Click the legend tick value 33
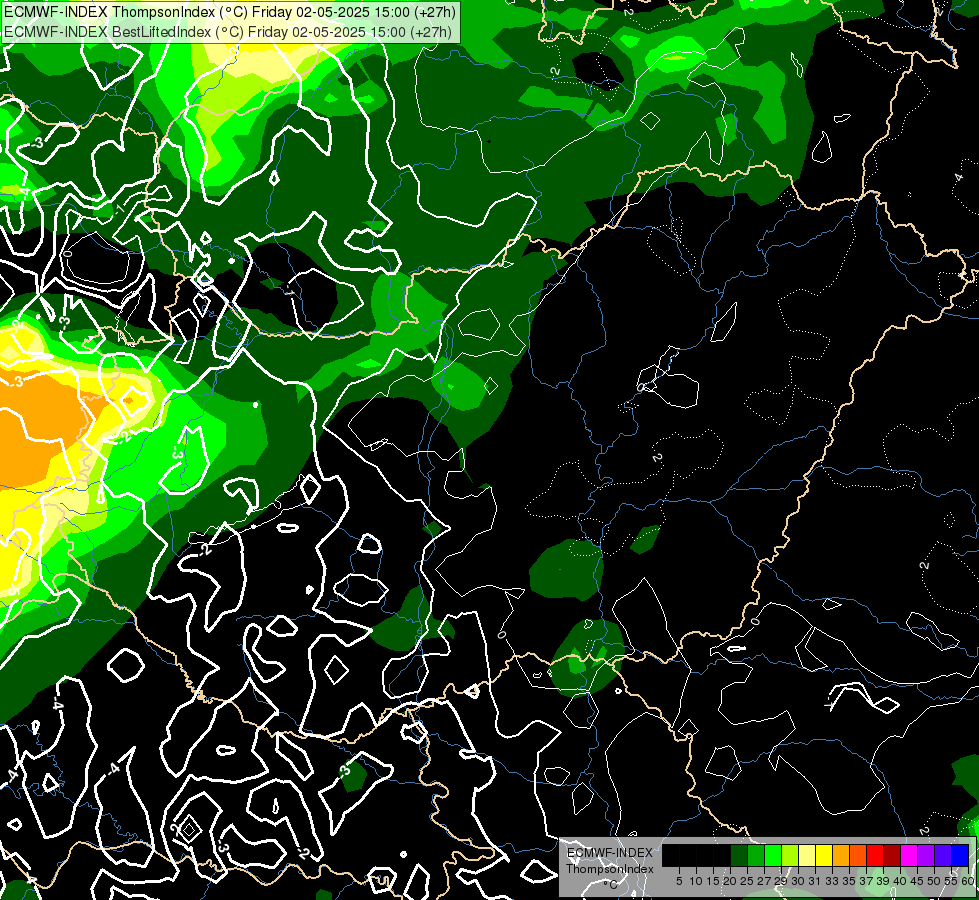The width and height of the screenshot is (979, 900). (x=832, y=881)
